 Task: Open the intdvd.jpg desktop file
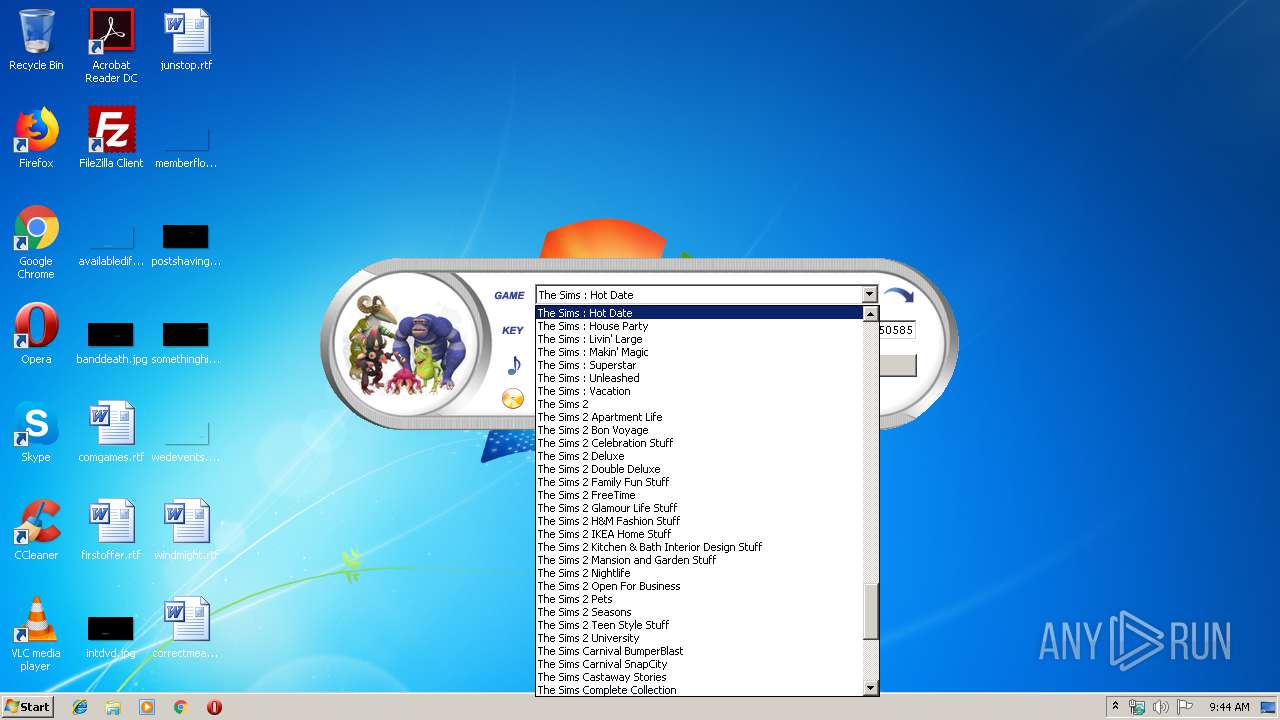[x=111, y=636]
